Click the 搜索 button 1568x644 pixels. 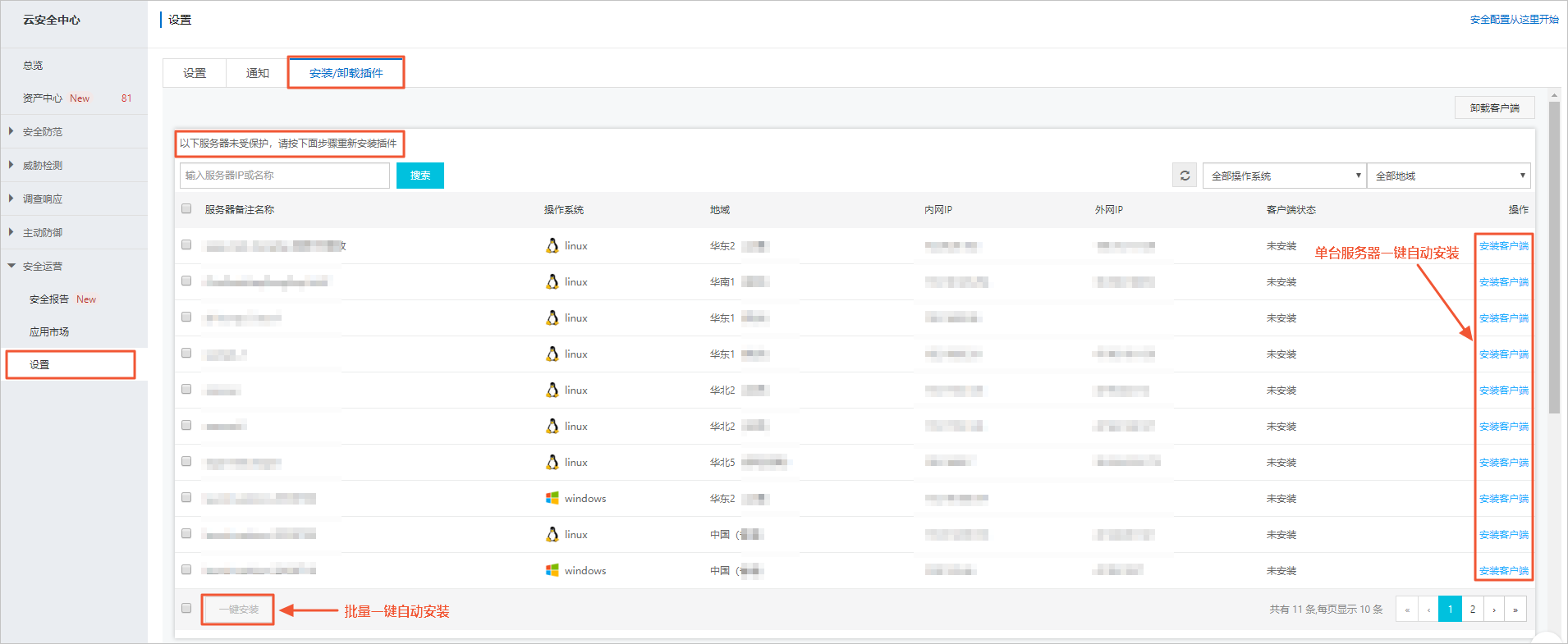tap(420, 176)
